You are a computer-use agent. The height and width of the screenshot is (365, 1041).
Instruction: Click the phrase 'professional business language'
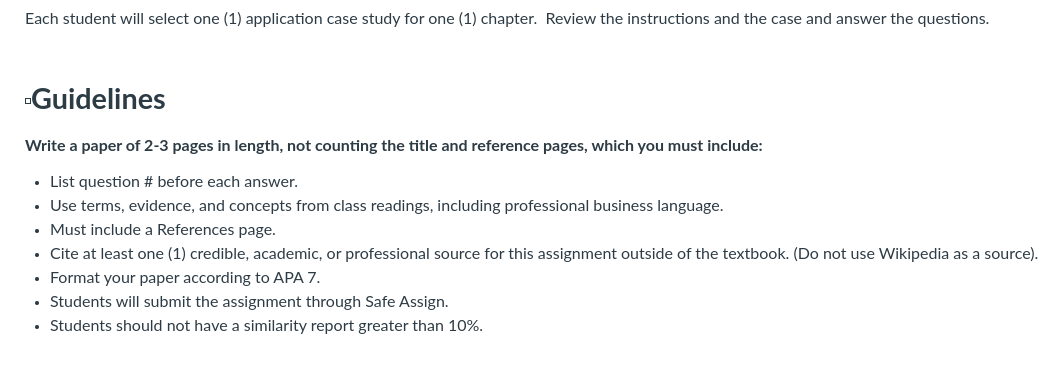click(612, 206)
